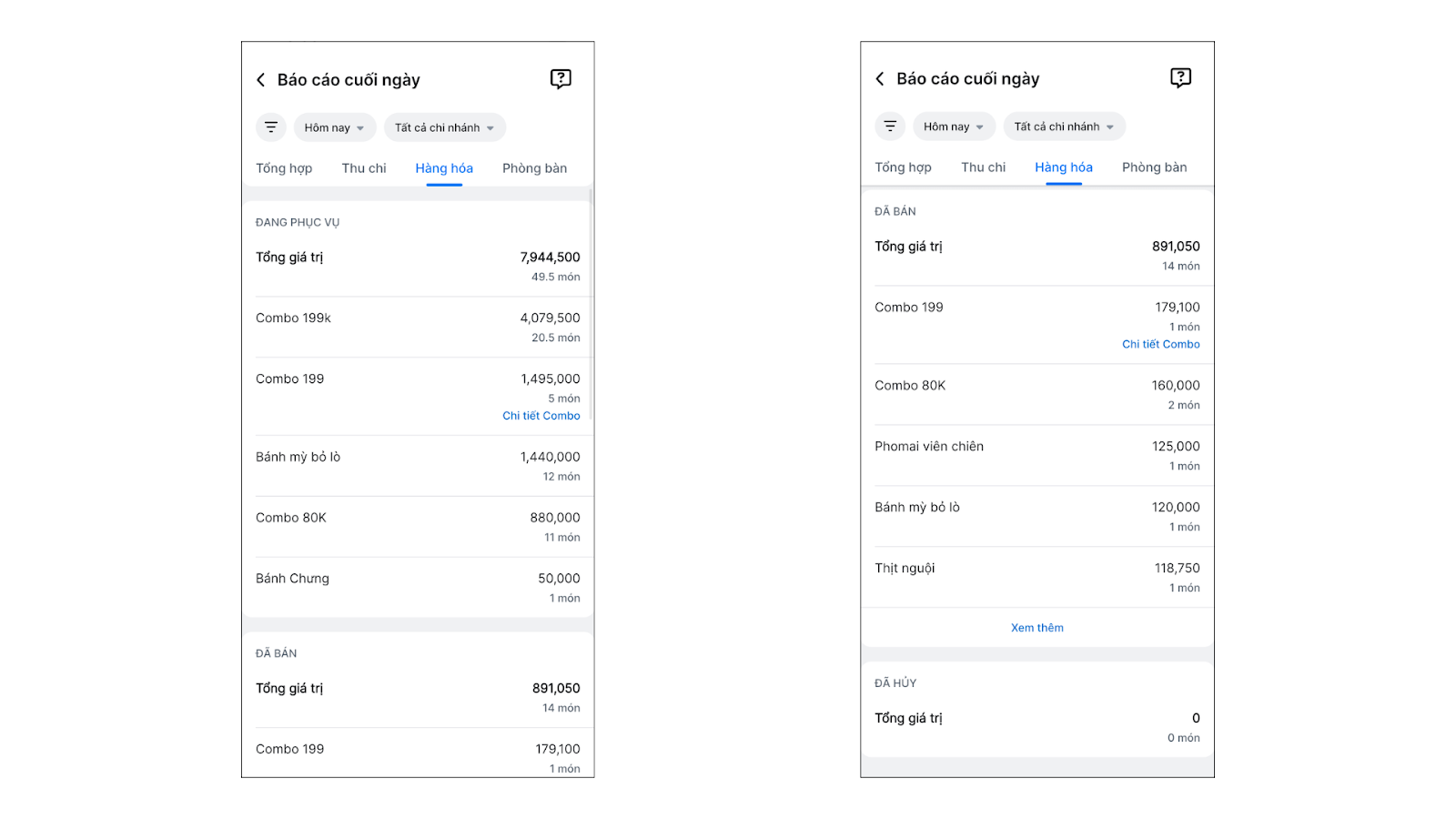Image resolution: width=1456 pixels, height=819 pixels.
Task: Select Hàng hóa tab on the right screen
Action: [x=1063, y=167]
